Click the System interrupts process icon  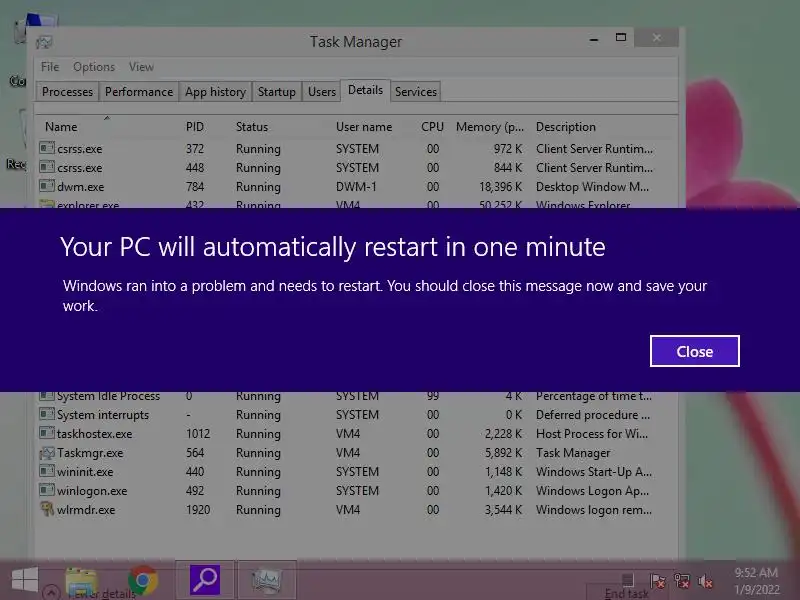click(x=47, y=414)
